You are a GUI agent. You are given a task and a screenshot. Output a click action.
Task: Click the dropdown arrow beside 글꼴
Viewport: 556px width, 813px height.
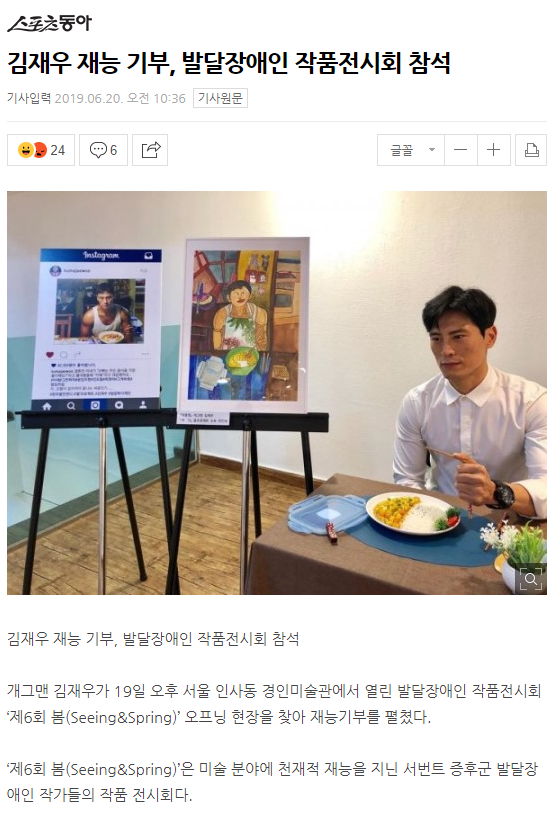click(432, 150)
